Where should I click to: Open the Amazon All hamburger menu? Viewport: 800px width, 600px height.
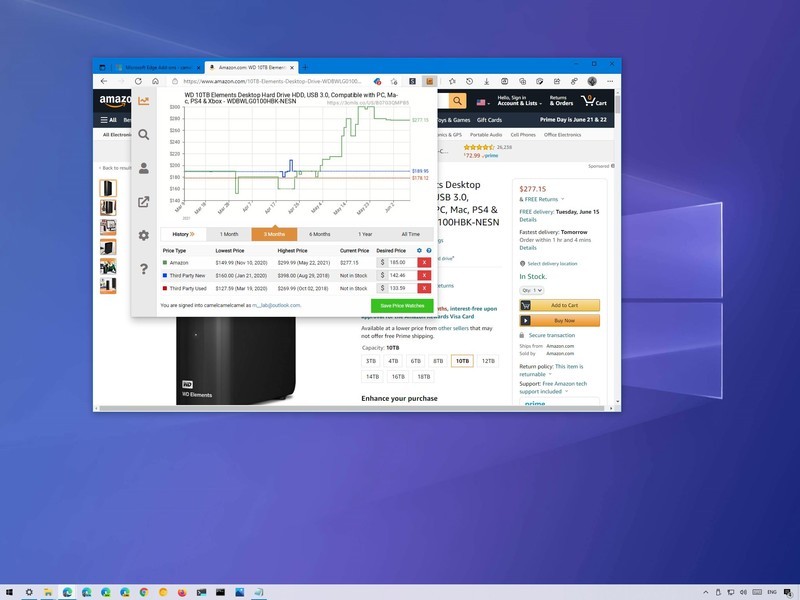pos(108,120)
